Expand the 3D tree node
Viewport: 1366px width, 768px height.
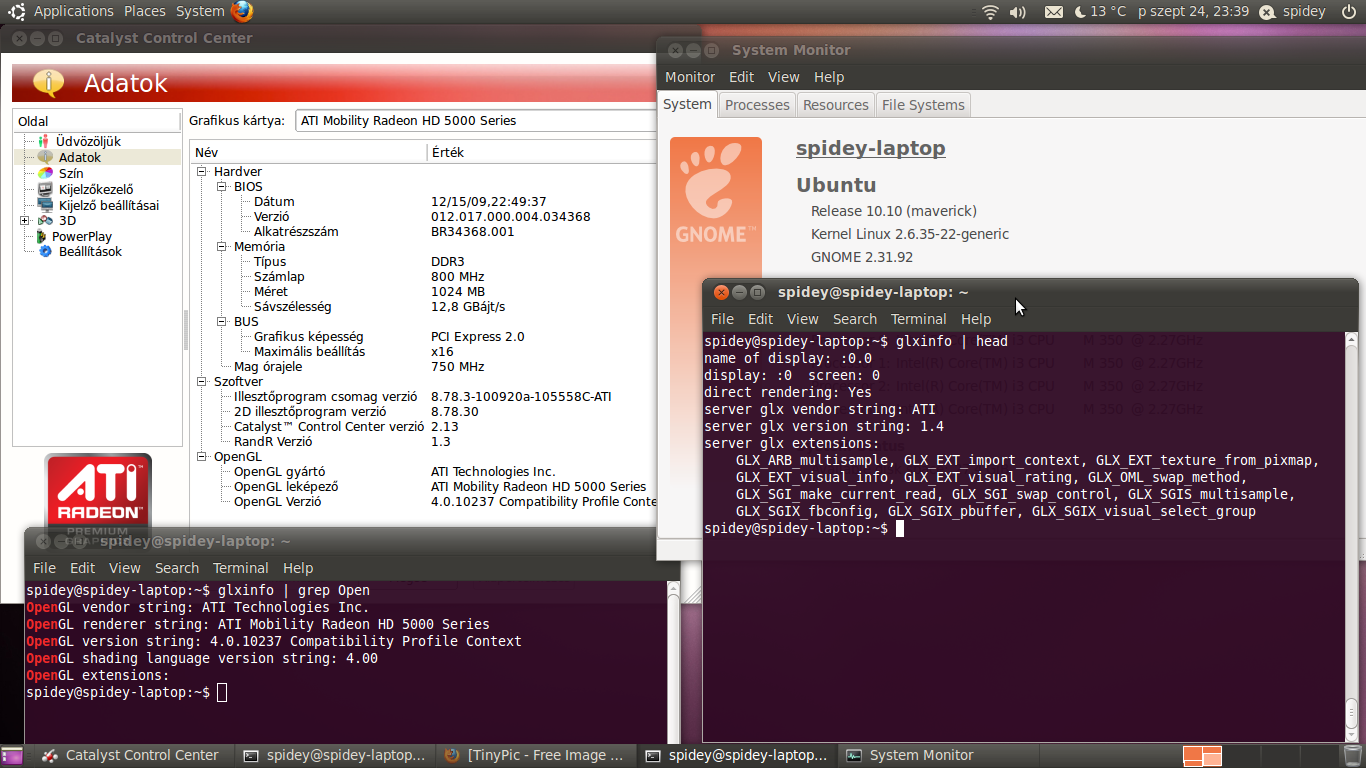pyautogui.click(x=24, y=220)
